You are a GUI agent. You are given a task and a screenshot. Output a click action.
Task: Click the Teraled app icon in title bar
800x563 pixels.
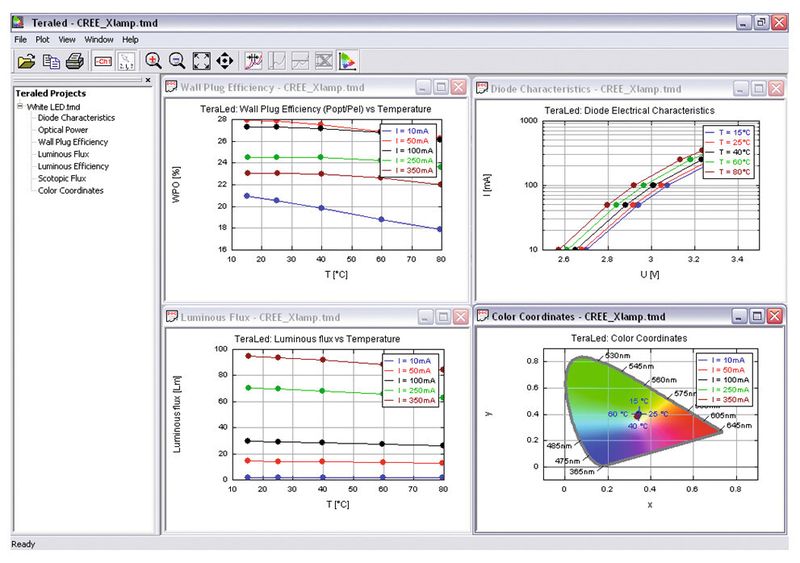coord(18,22)
